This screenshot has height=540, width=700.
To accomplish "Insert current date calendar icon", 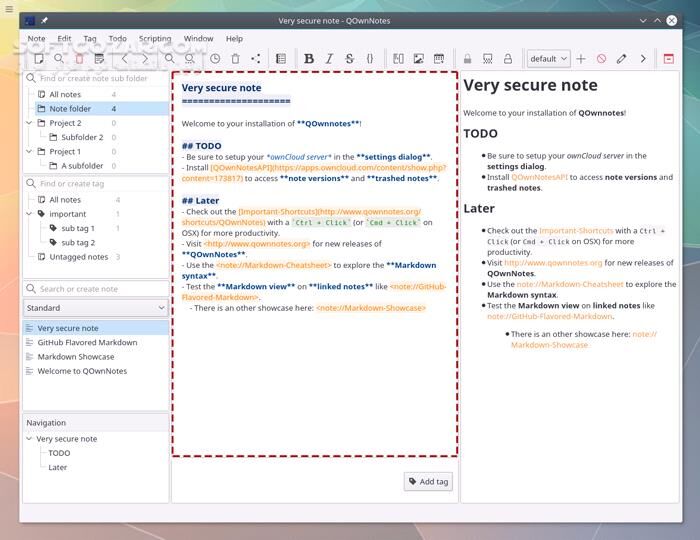I will pos(439,58).
